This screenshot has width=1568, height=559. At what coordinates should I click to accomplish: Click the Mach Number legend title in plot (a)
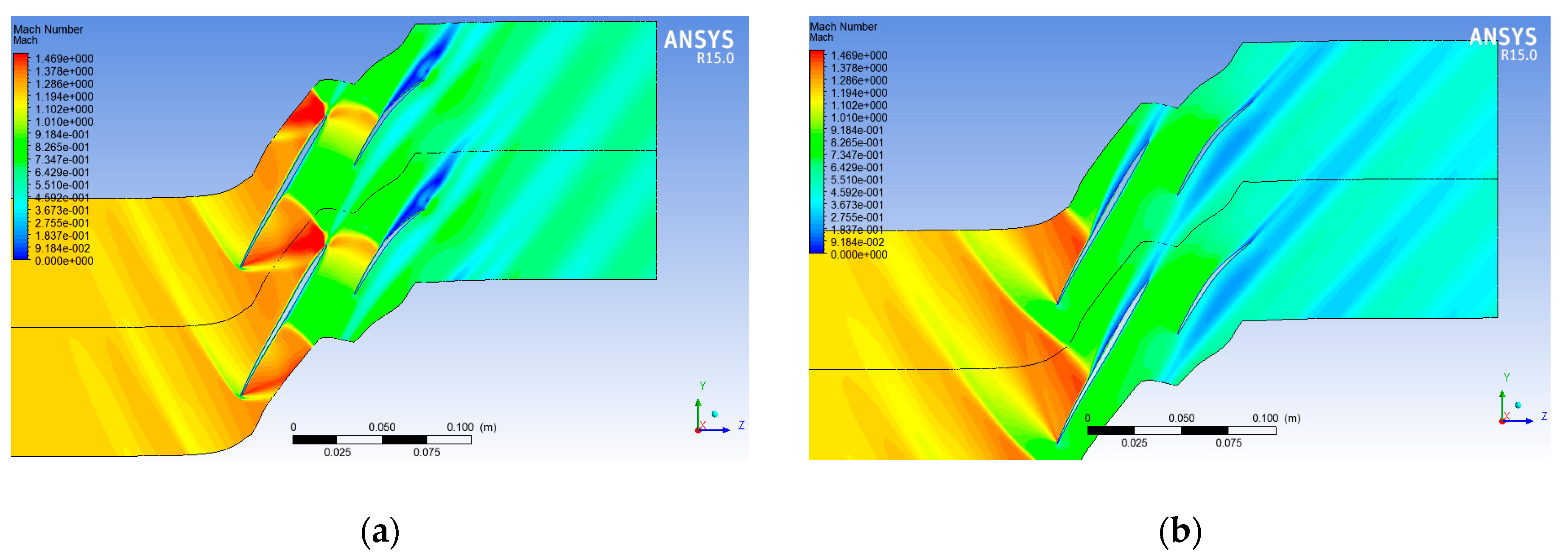pos(48,29)
